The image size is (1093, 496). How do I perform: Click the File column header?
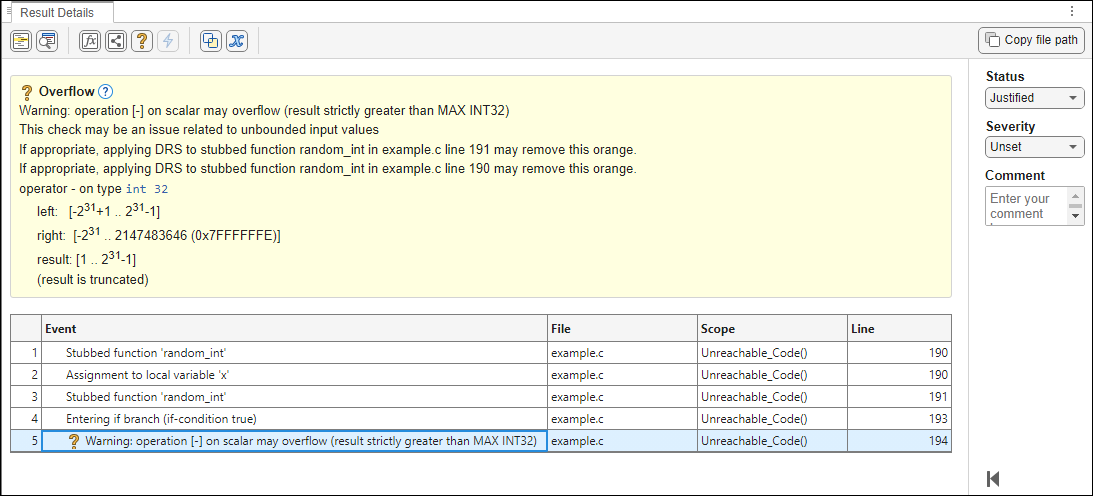622,328
